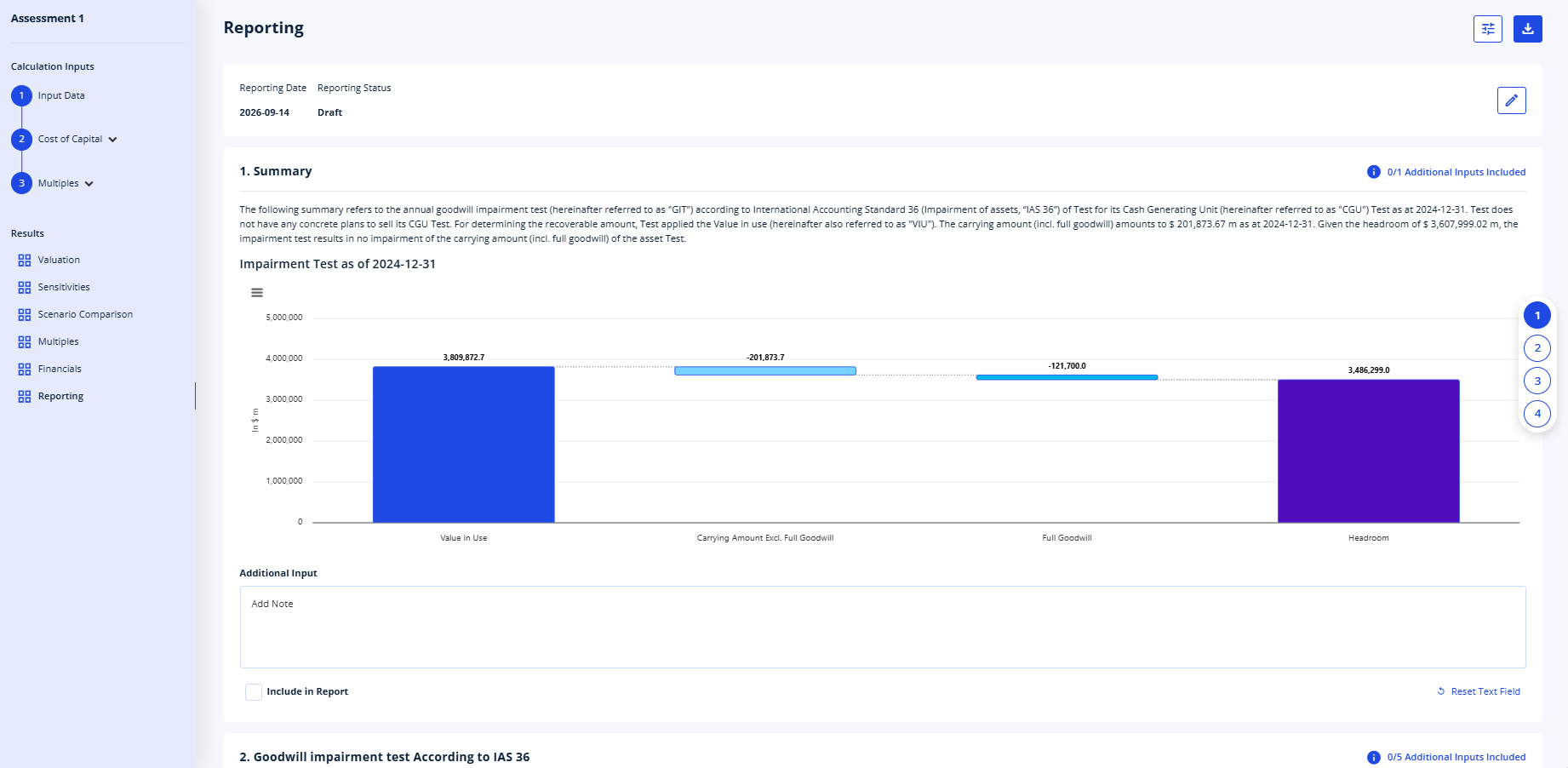The width and height of the screenshot is (1568, 768).
Task: Open Scenario Comparison results page
Action: click(85, 314)
